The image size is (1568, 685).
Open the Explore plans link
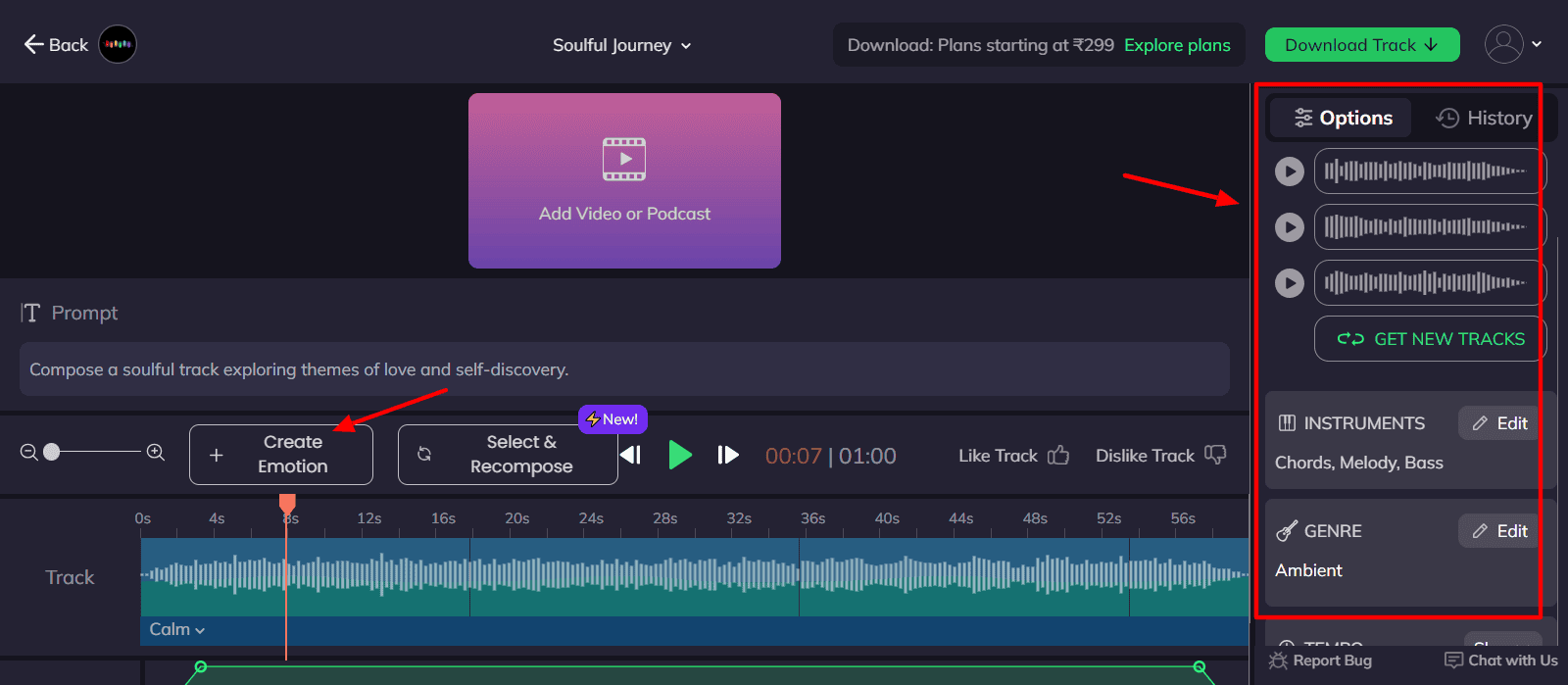pyautogui.click(x=1177, y=45)
